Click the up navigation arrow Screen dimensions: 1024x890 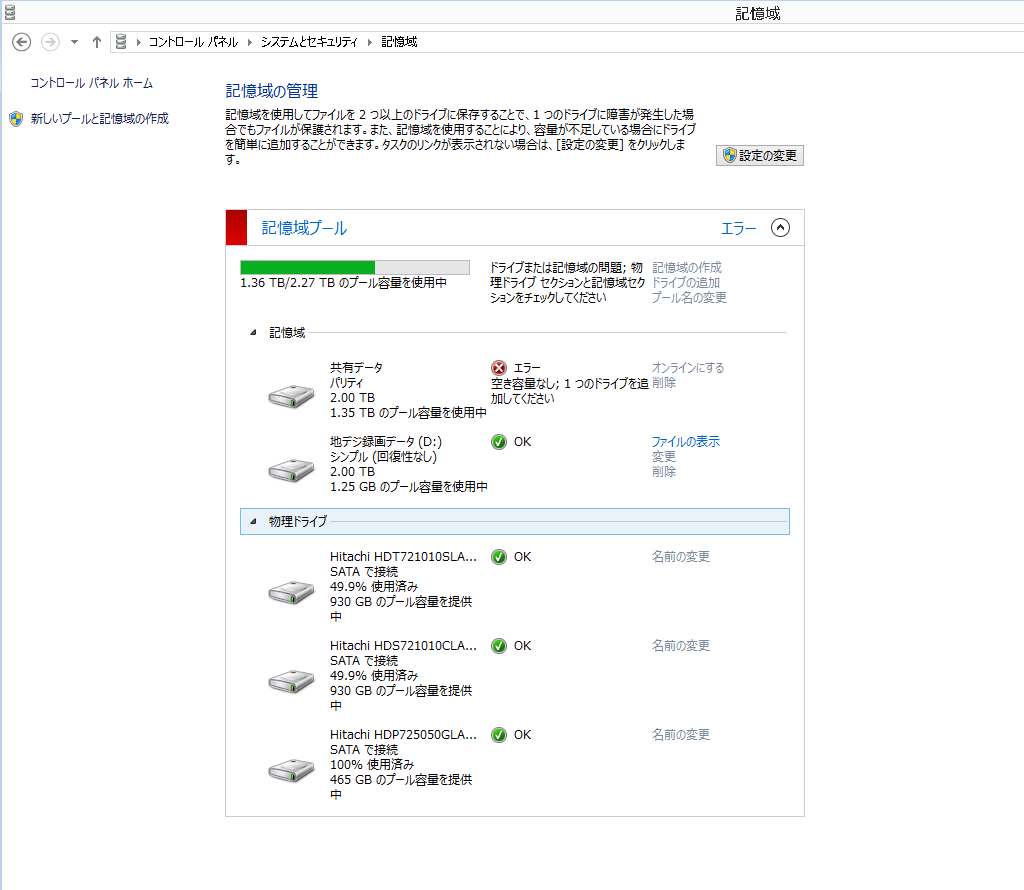[95, 42]
